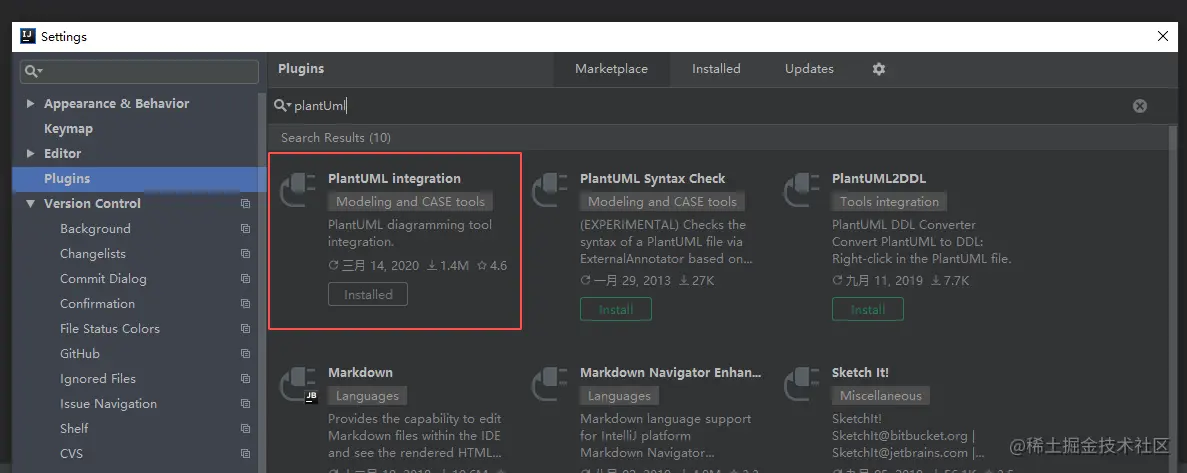
Task: Open the PlantUML integration plugin title
Action: 394,179
